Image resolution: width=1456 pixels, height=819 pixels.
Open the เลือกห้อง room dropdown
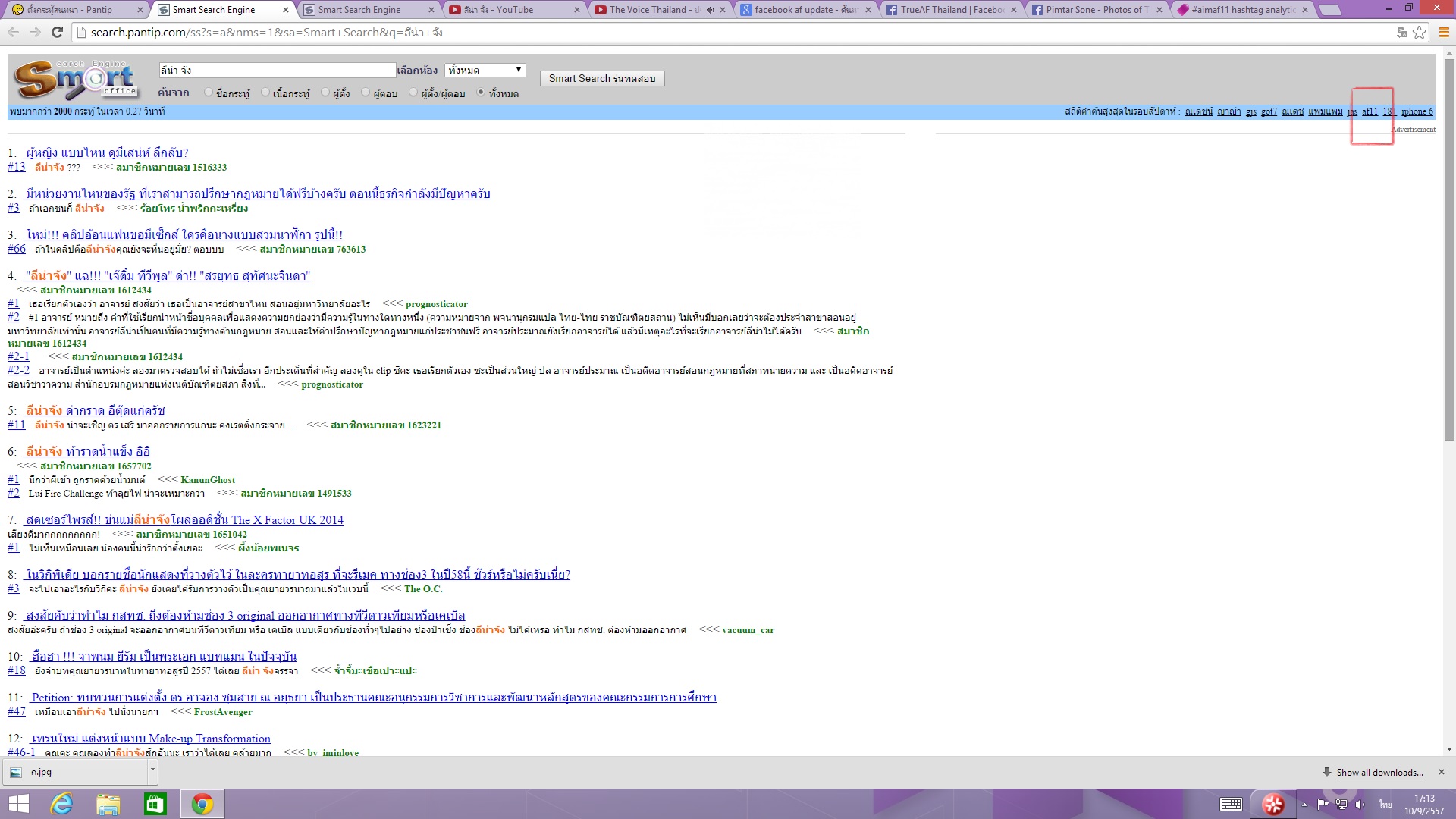(x=485, y=70)
